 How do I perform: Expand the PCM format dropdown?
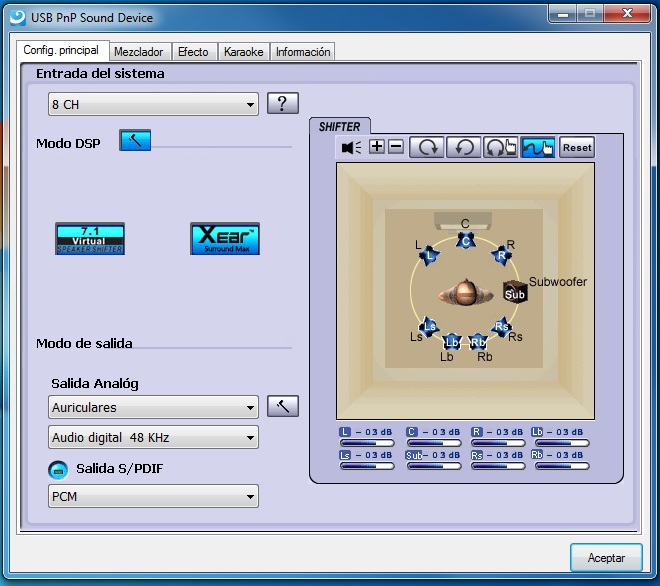click(x=153, y=496)
